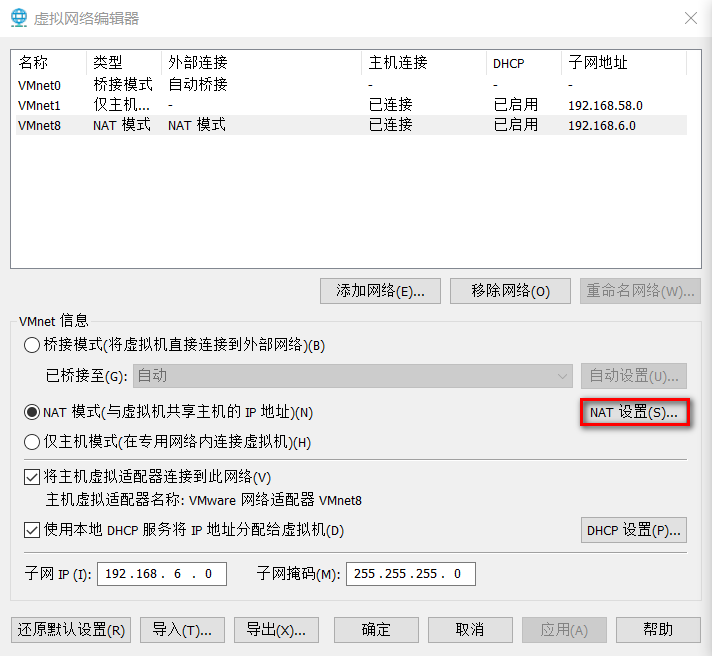Open the DHCP 设置 dialog
This screenshot has height=656, width=712.
point(633,529)
